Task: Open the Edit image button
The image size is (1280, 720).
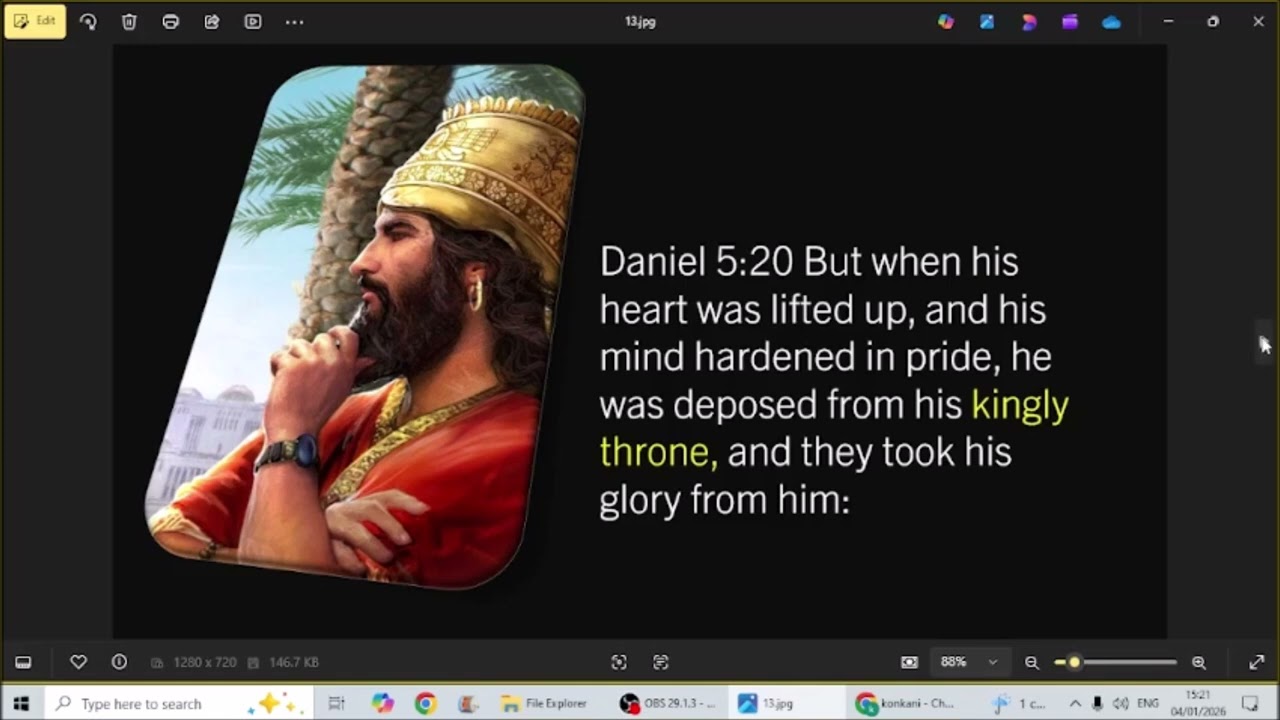Action: [x=35, y=21]
